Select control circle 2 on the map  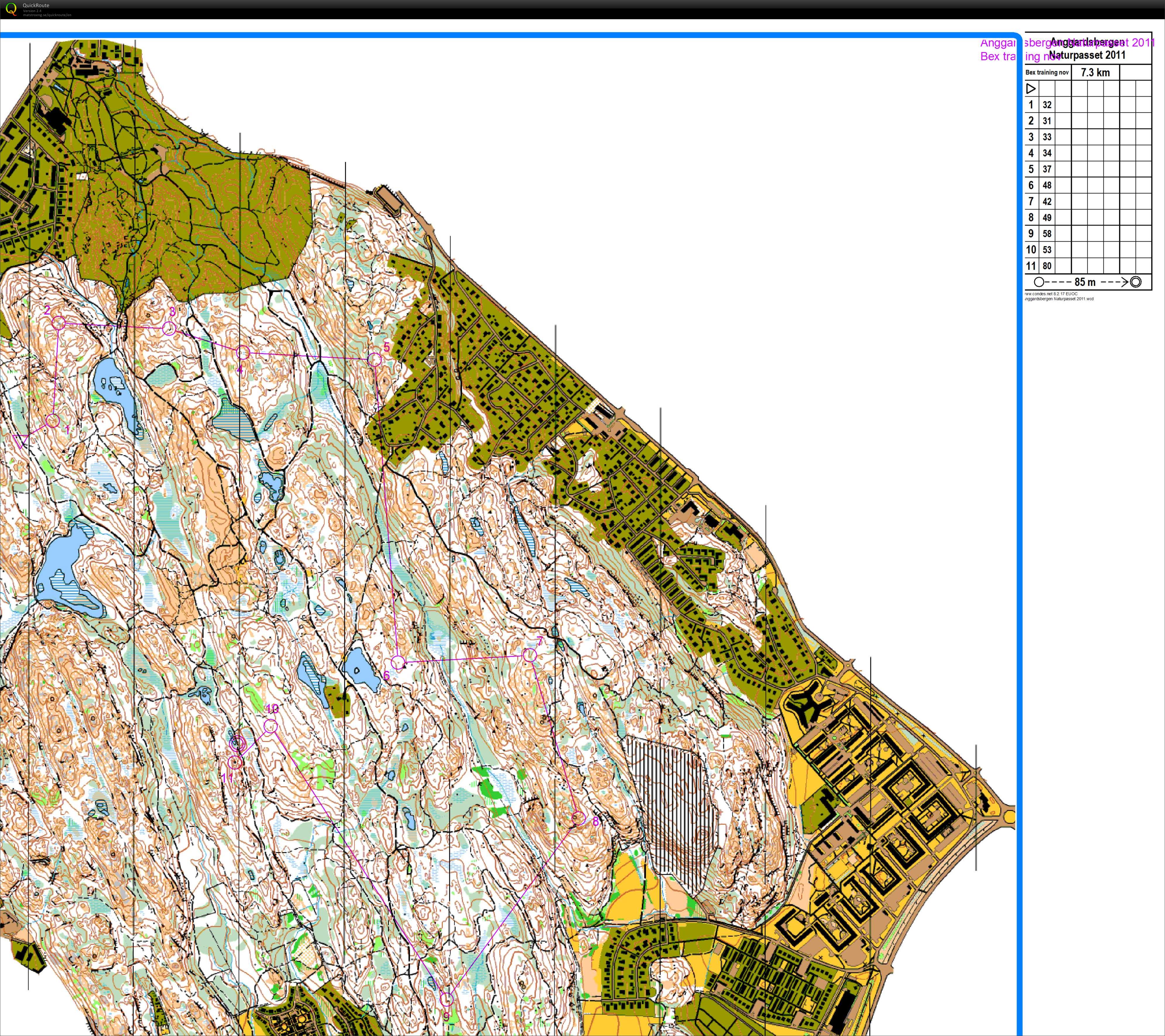click(58, 323)
